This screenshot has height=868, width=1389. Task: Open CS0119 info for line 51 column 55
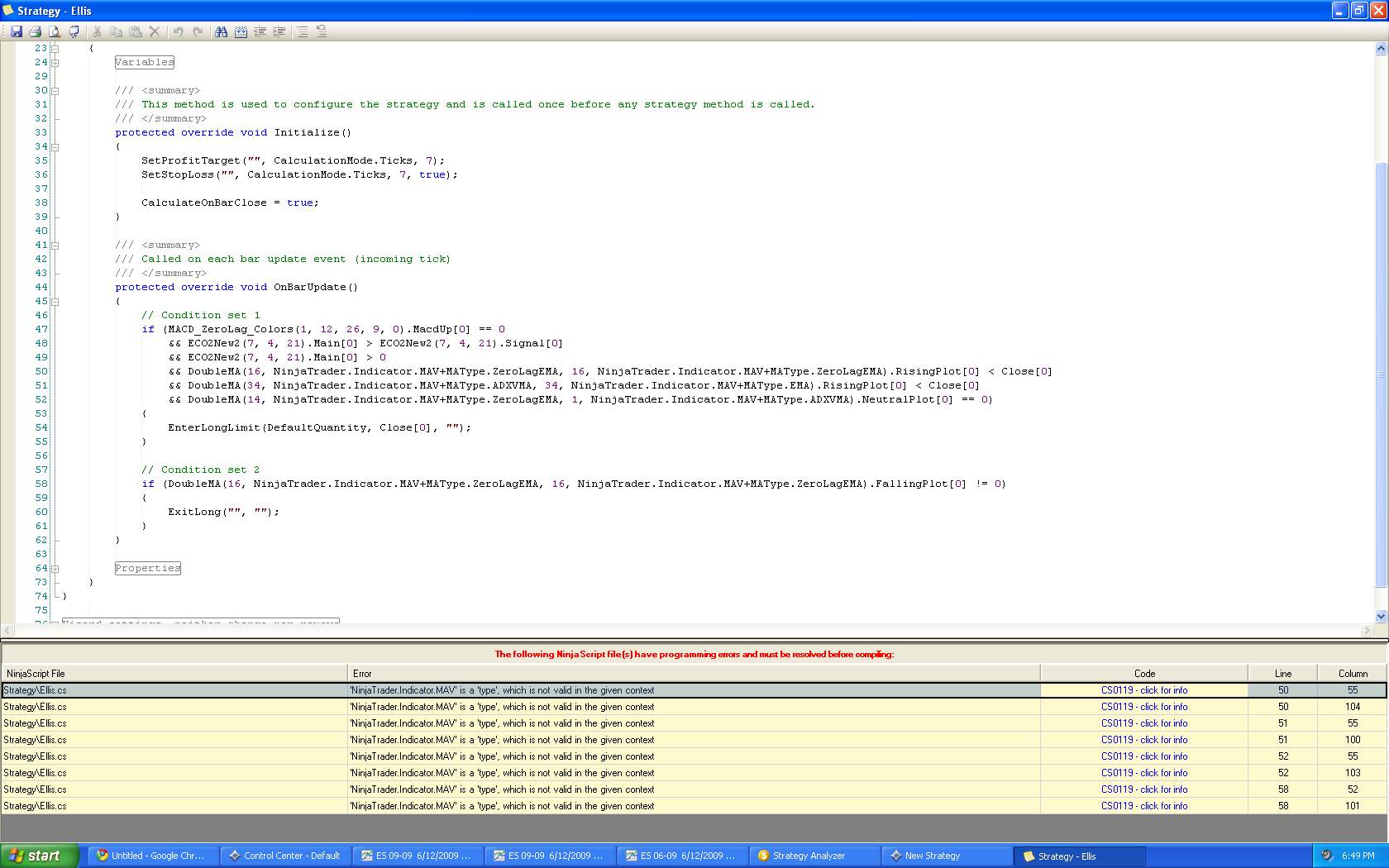(1144, 723)
